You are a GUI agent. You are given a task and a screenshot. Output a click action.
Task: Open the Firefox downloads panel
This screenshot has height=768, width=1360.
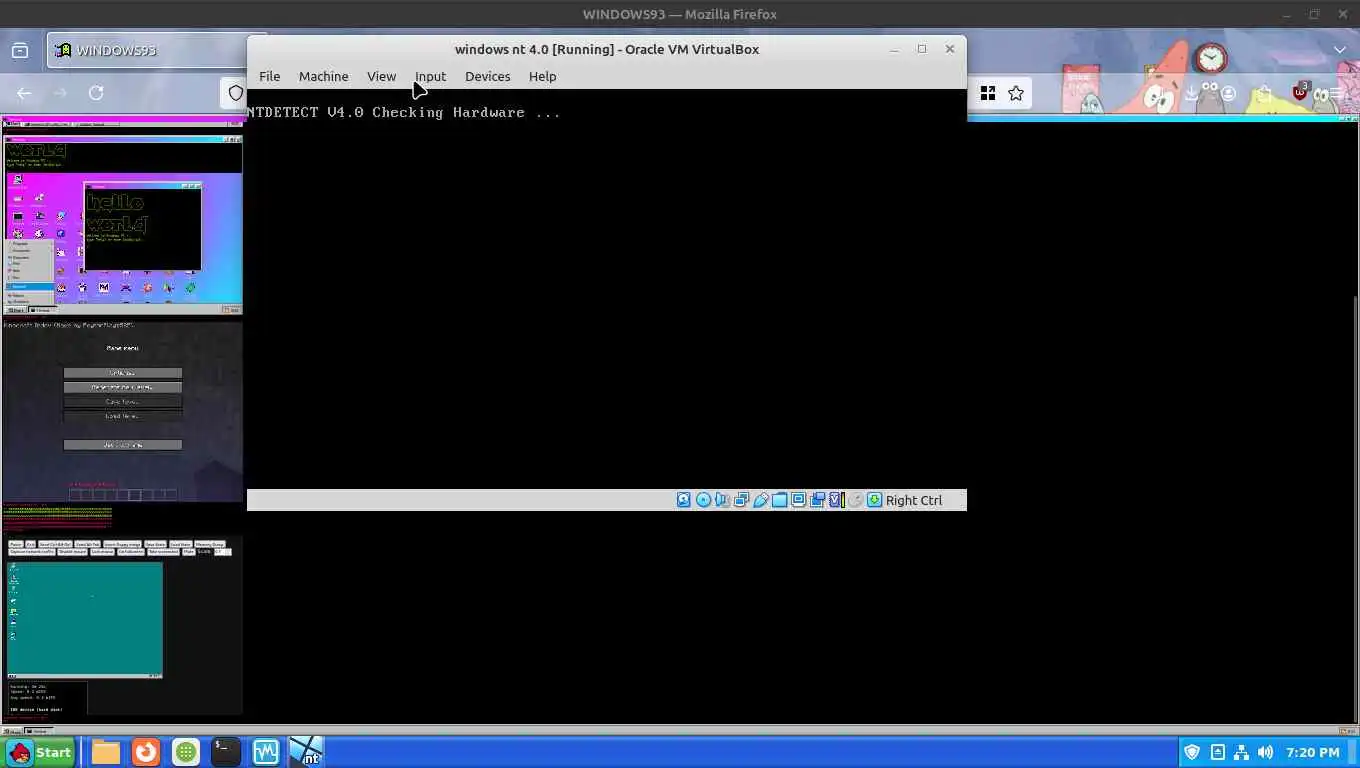(x=1191, y=93)
